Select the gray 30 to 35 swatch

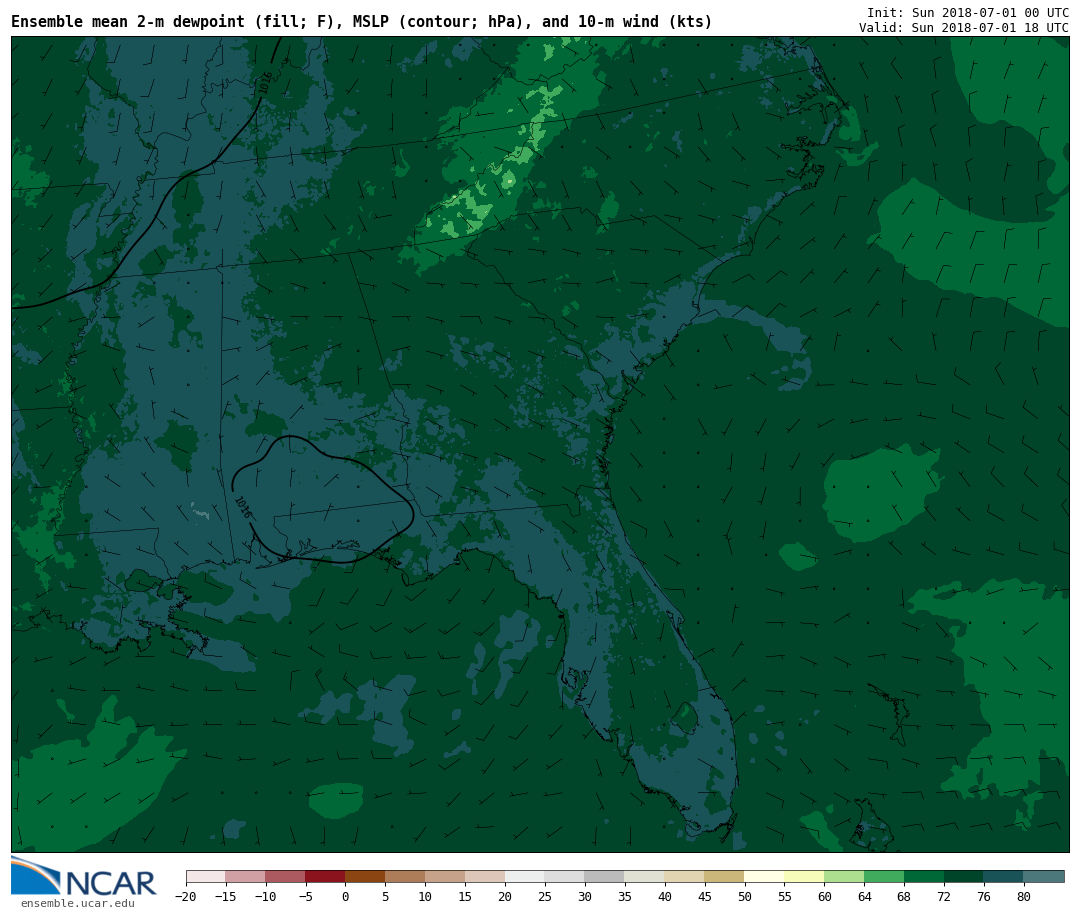(x=604, y=876)
